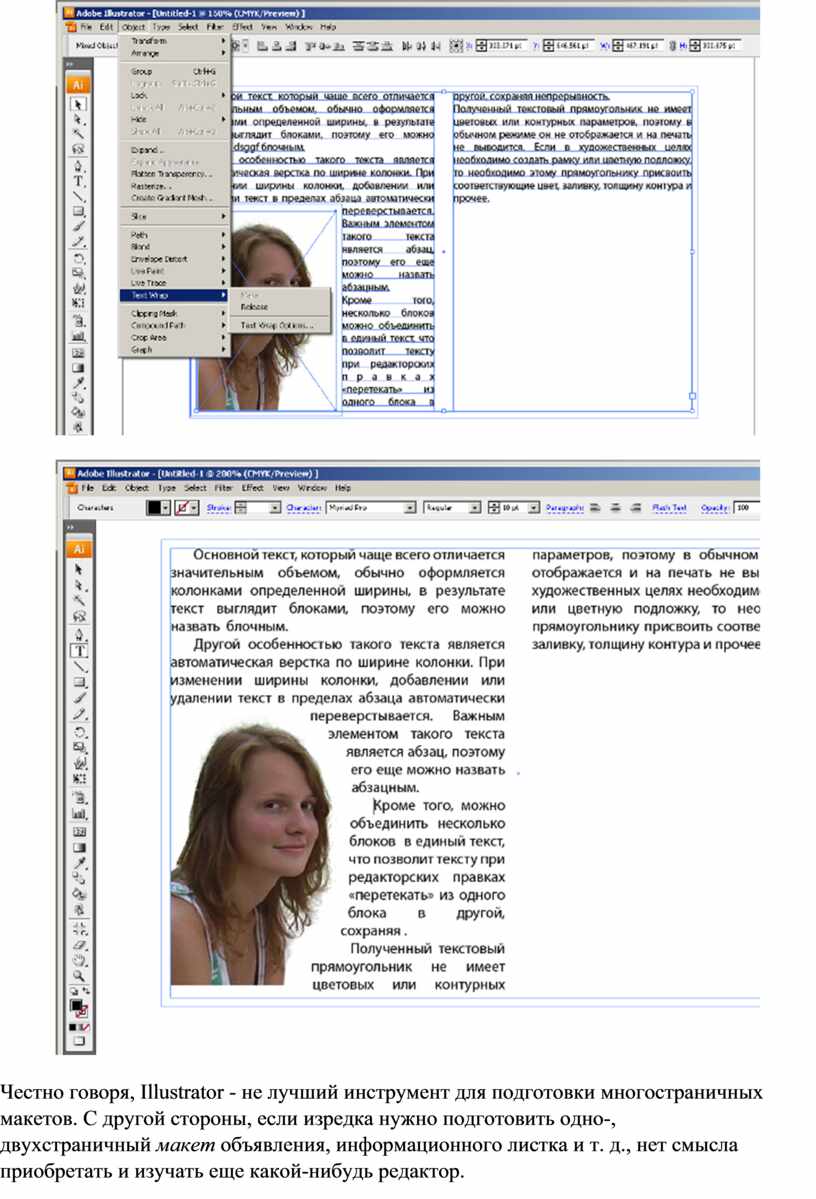Open the Object menu in the 150% window
This screenshot has width=816, height=1199.
click(134, 27)
